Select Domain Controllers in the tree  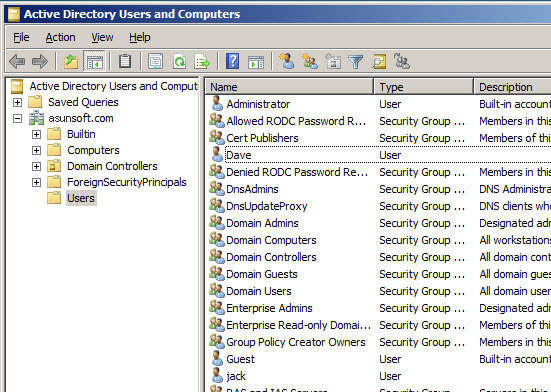[x=112, y=166]
